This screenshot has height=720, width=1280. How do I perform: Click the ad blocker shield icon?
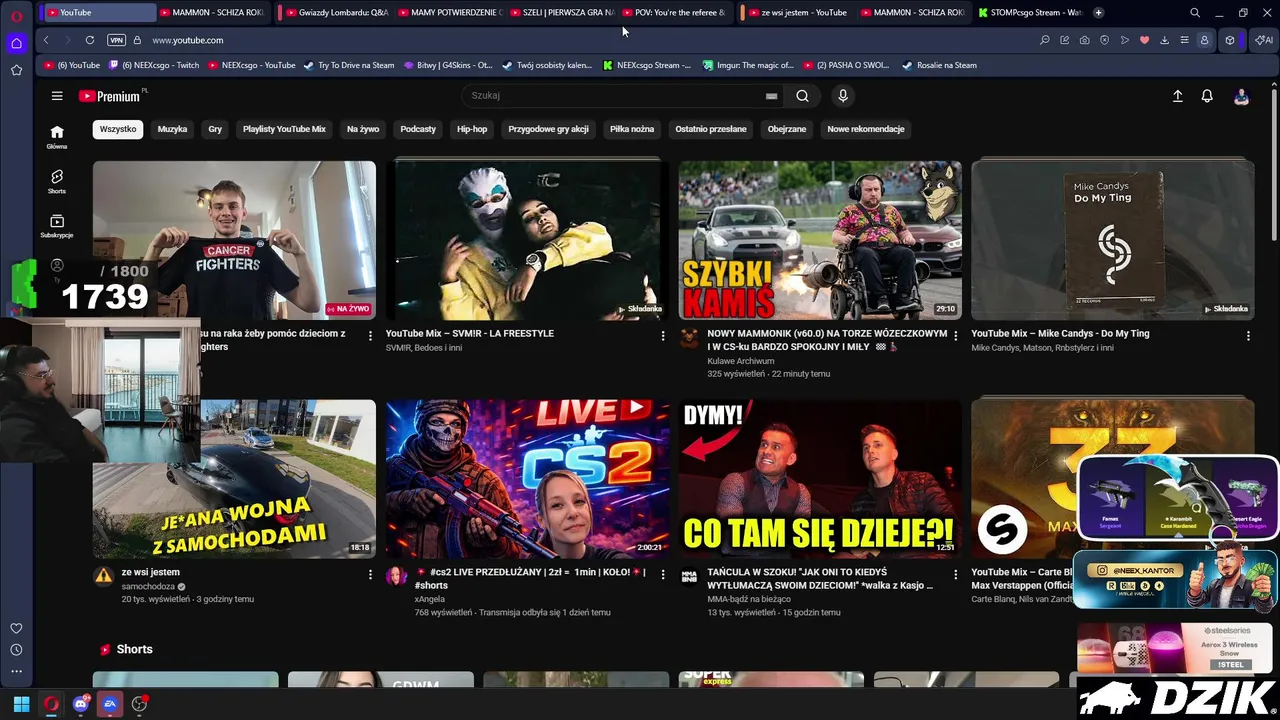tap(1105, 40)
